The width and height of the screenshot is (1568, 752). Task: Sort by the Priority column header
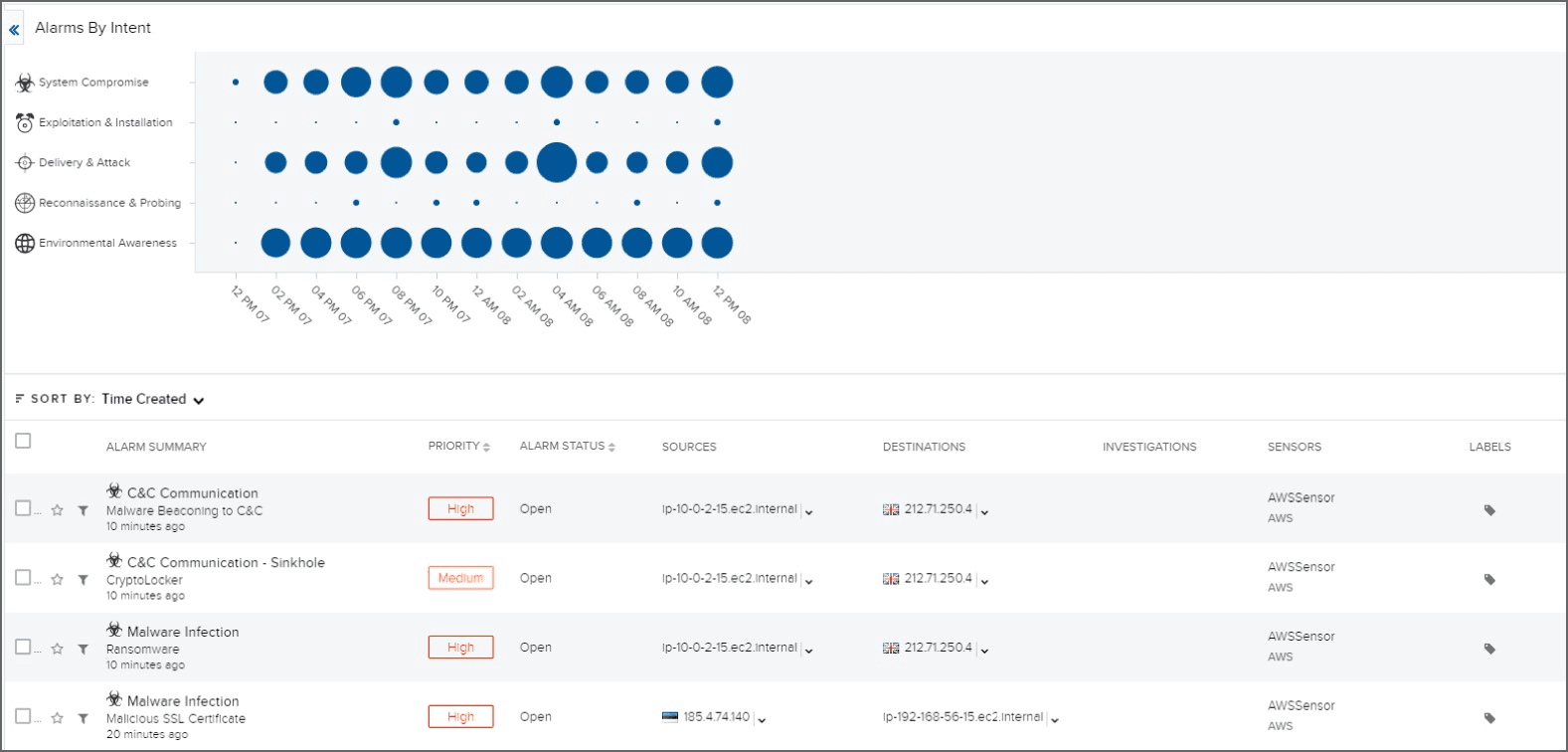click(x=459, y=447)
